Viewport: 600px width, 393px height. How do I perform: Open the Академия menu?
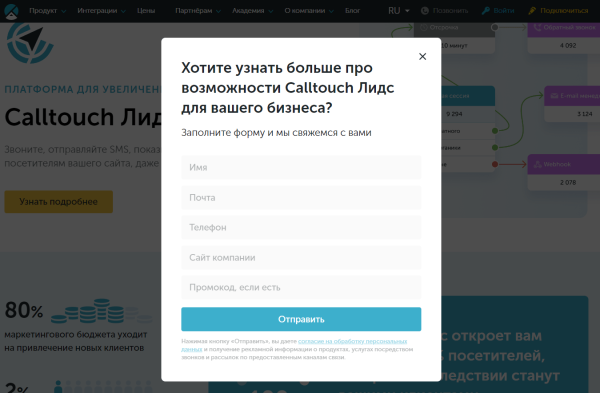[248, 11]
